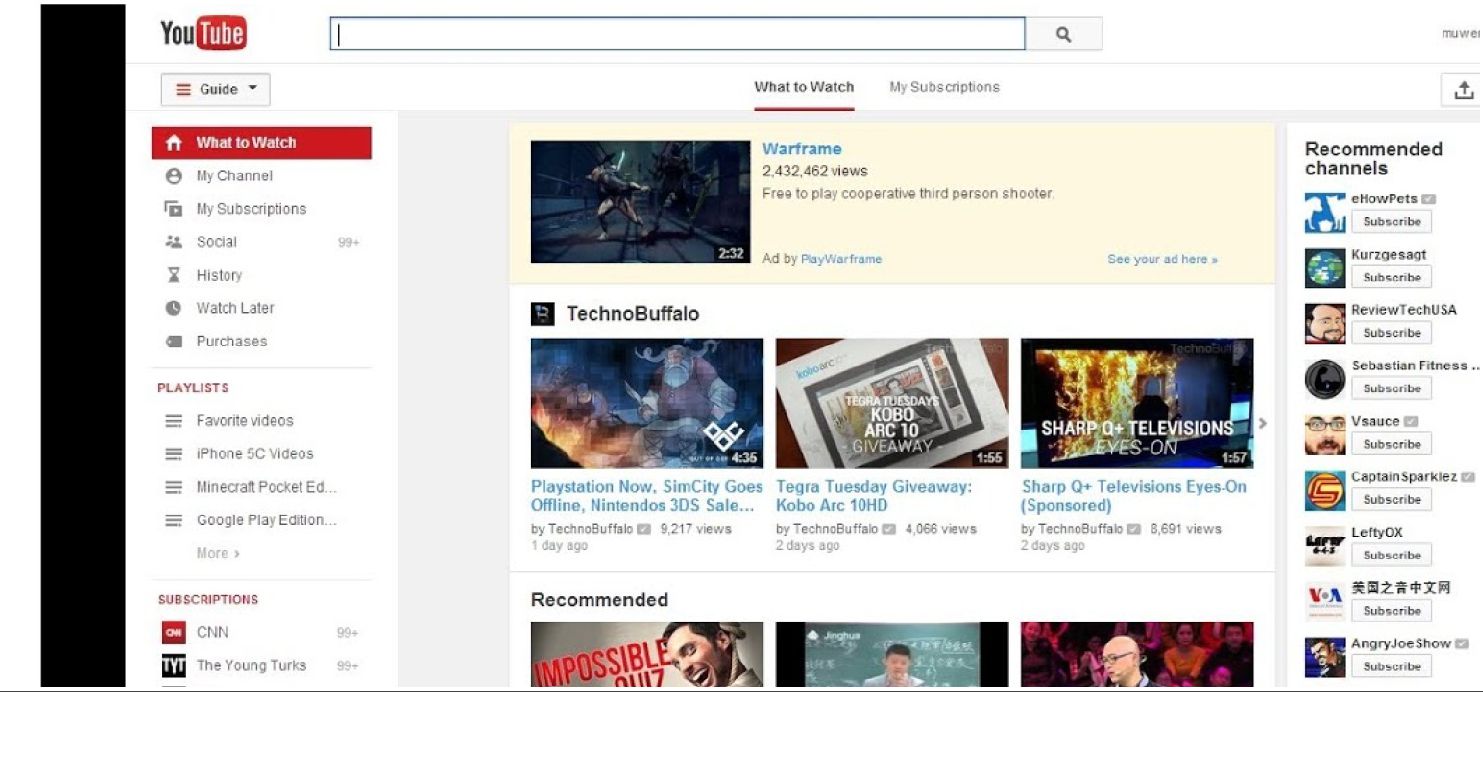The height and width of the screenshot is (774, 1483).
Task: Click the LeftyOX channel avatar
Action: pos(1325,546)
